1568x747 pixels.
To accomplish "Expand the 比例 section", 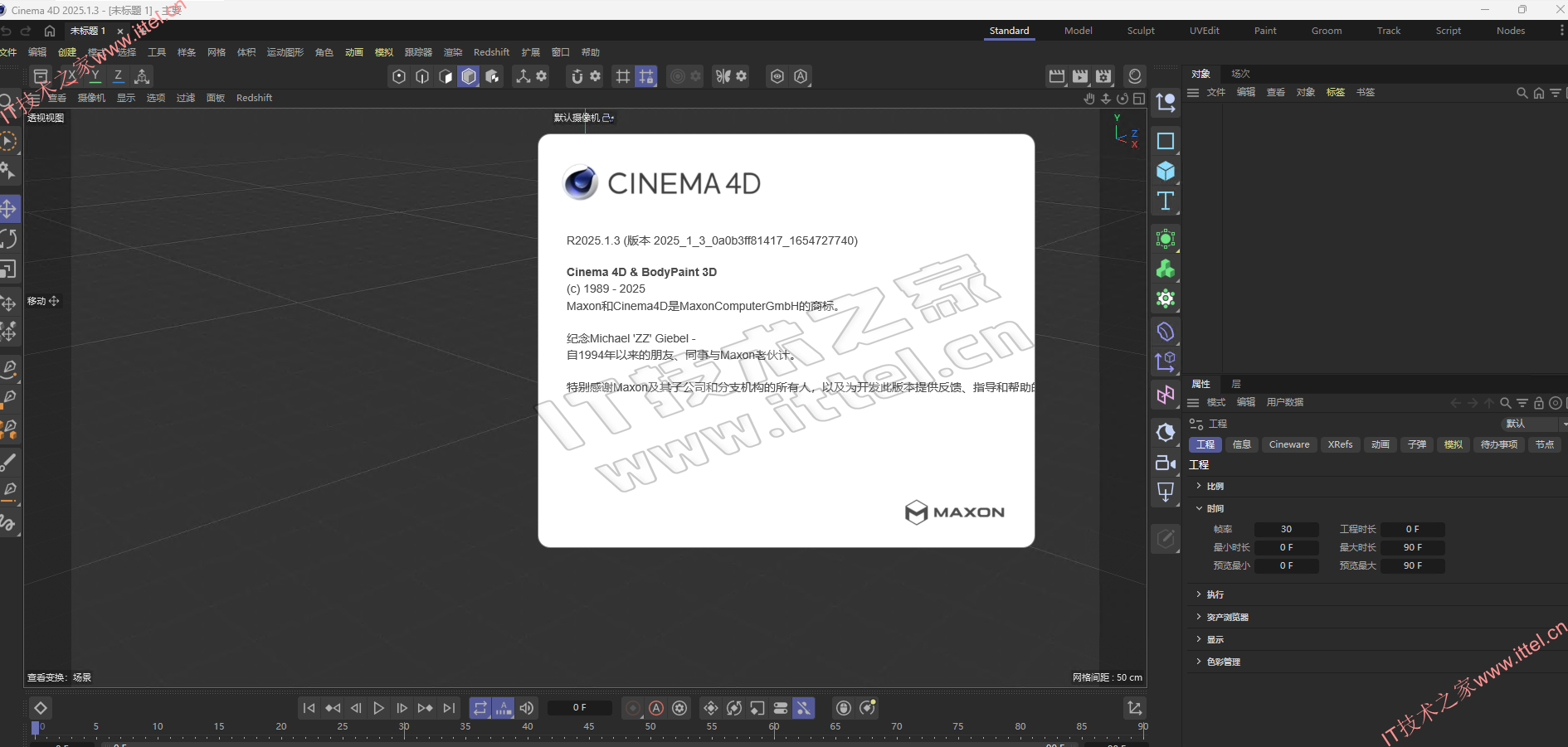I will point(1215,487).
